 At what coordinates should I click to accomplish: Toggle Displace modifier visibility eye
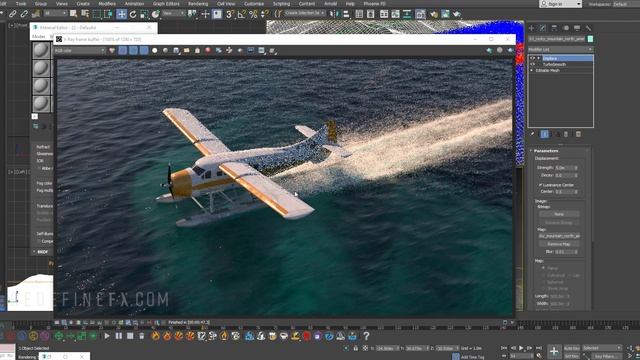pyautogui.click(x=532, y=58)
